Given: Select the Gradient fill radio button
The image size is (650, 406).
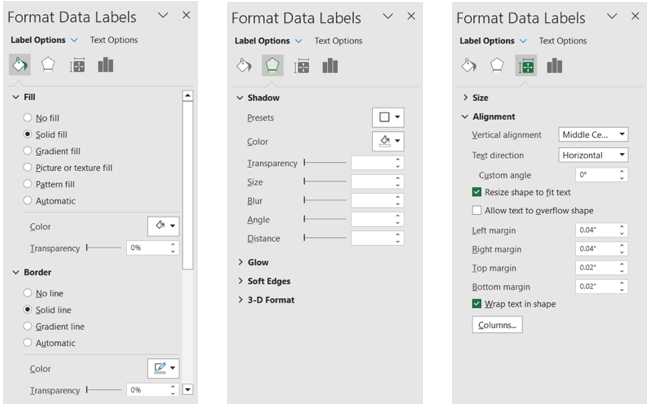Looking at the screenshot, I should [27, 149].
